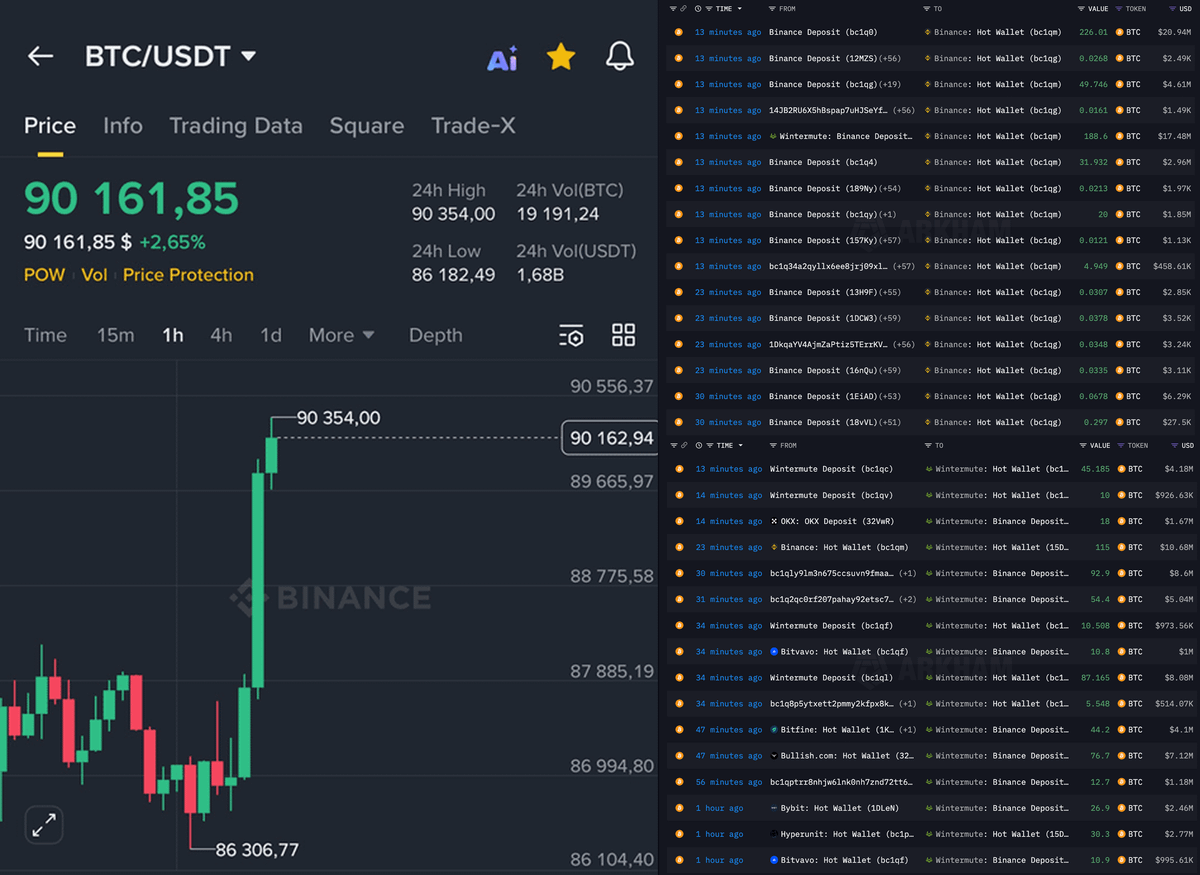The width and height of the screenshot is (1200, 875).
Task: Click the $20.94M USD value
Action: point(1174,32)
